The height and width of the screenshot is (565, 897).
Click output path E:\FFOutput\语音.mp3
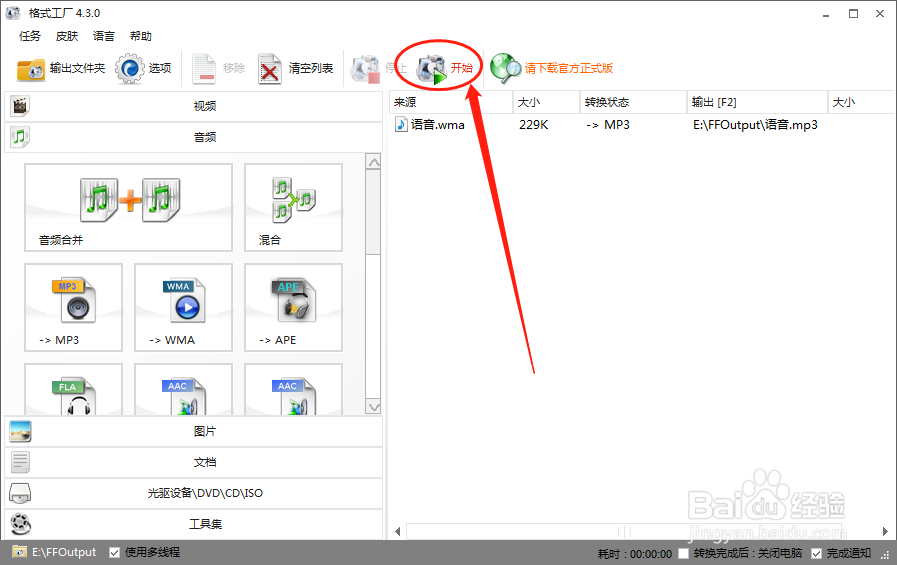pos(755,125)
